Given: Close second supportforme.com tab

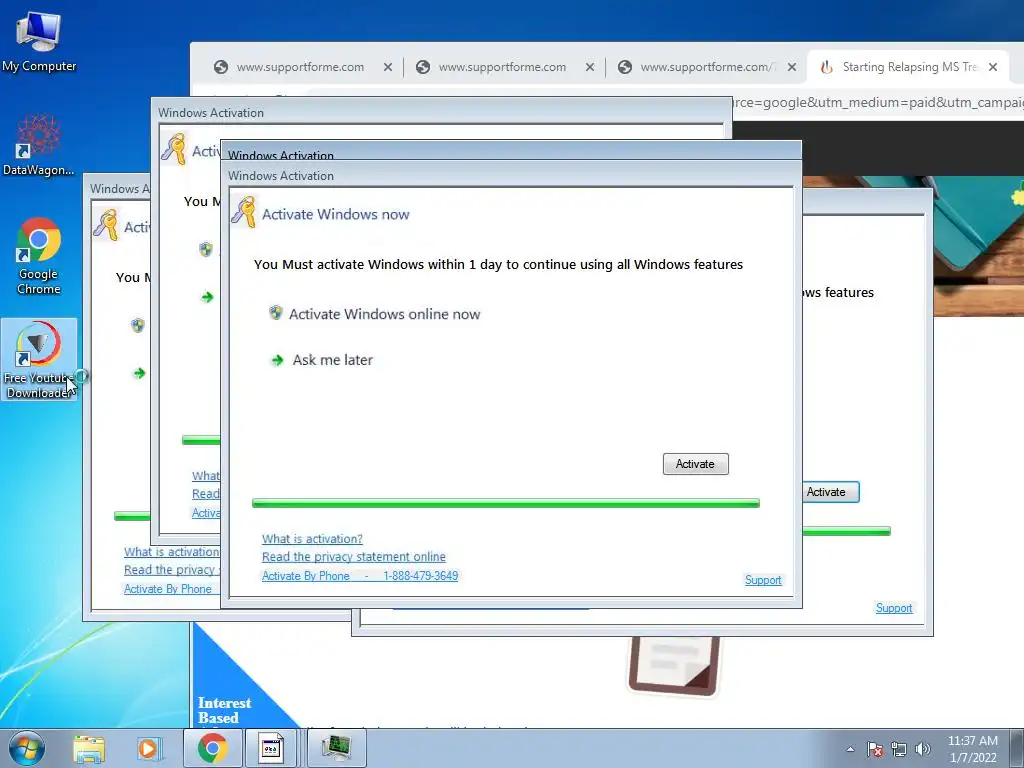Looking at the screenshot, I should click(x=590, y=67).
